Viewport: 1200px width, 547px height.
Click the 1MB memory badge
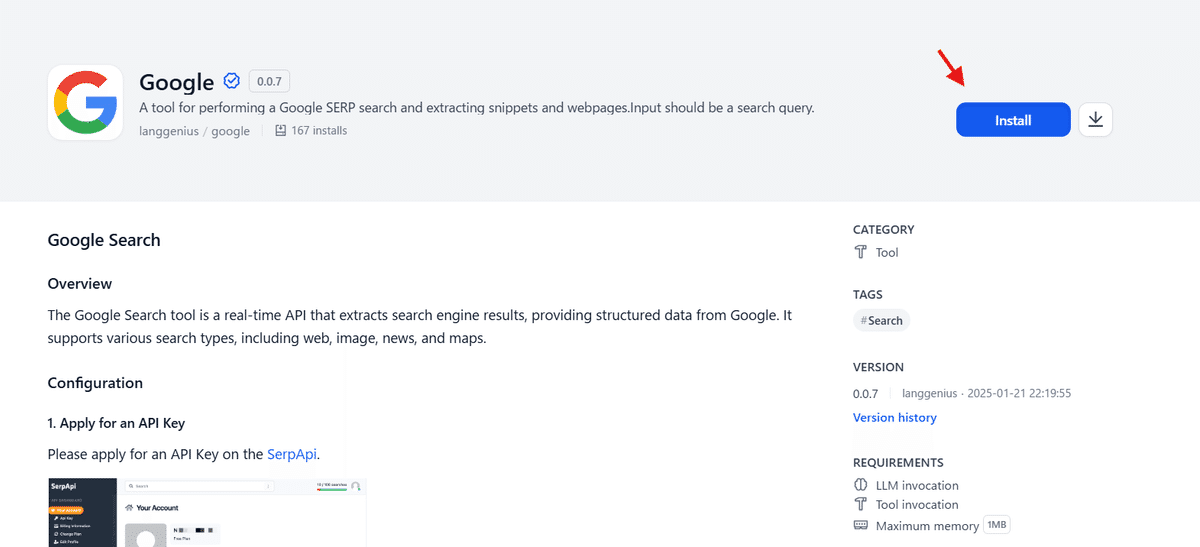click(996, 525)
